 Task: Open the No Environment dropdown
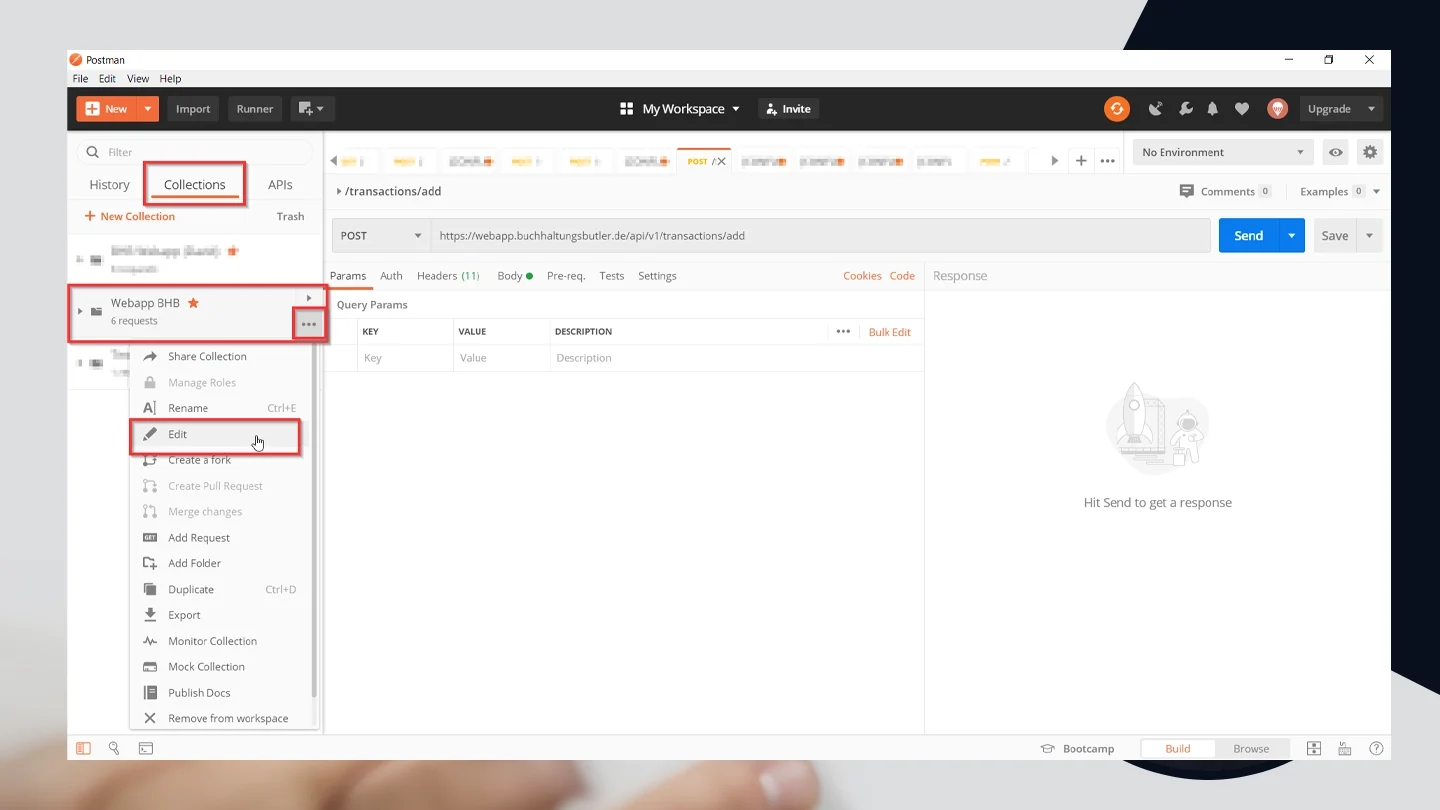(1223, 152)
